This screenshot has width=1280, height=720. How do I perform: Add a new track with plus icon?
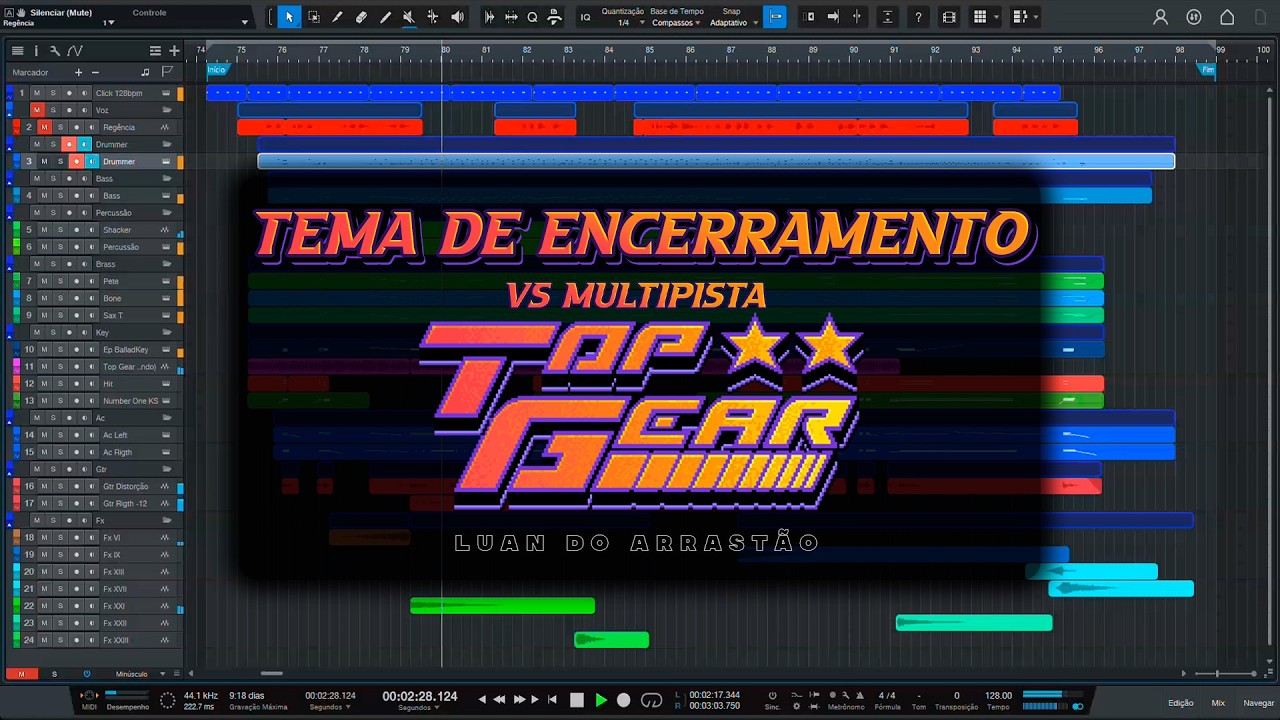[x=174, y=51]
